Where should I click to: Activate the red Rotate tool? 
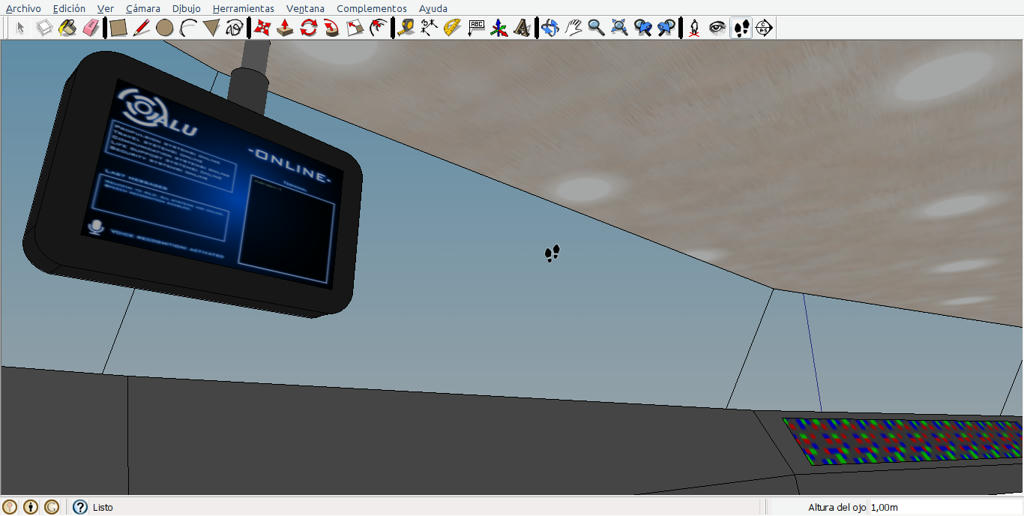(x=308, y=27)
